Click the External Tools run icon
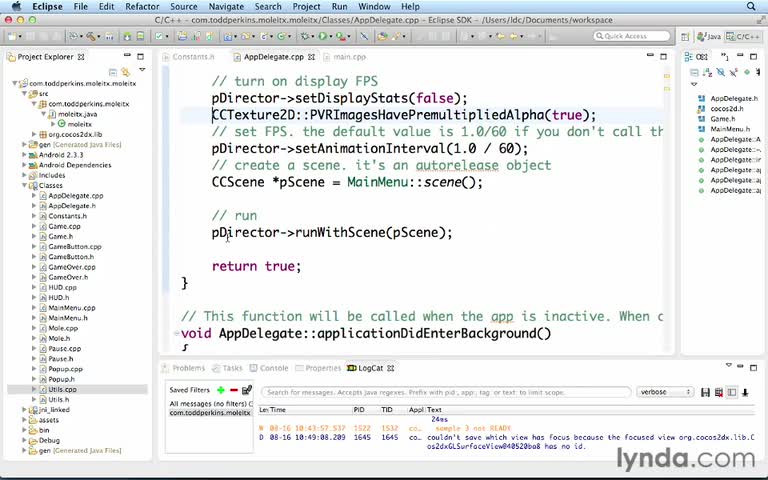Image resolution: width=768 pixels, height=480 pixels. pyautogui.click(x=340, y=36)
